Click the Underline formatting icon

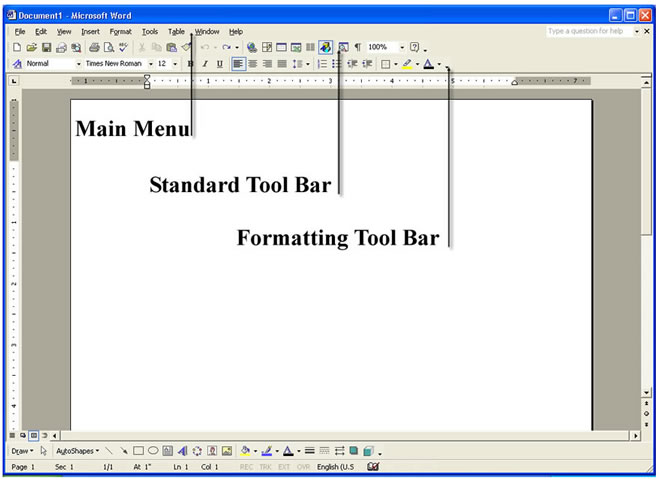(x=220, y=63)
